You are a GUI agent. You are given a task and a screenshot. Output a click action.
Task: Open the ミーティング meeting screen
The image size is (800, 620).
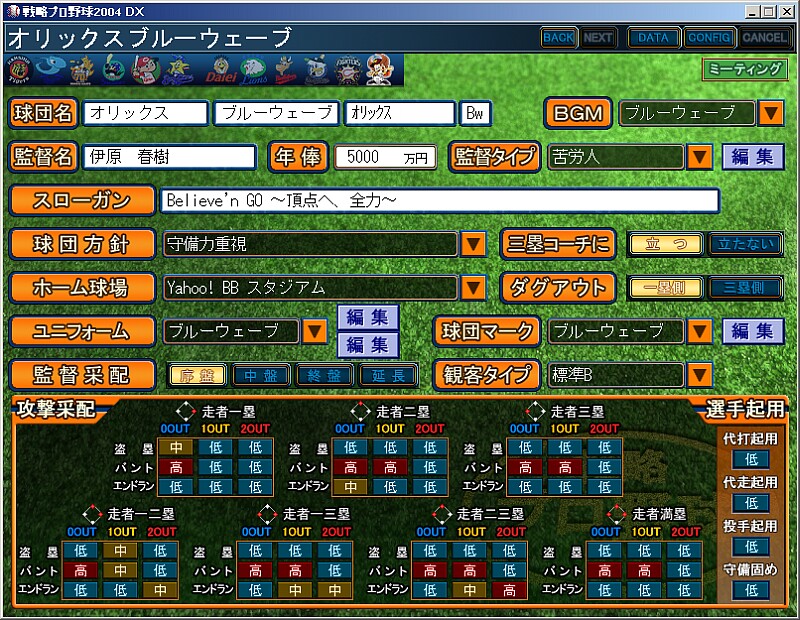744,69
